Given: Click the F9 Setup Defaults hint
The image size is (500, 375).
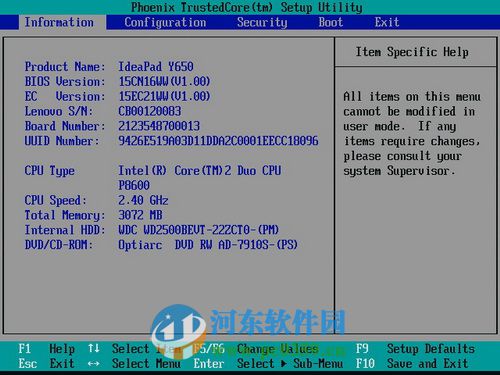Looking at the screenshot, I should [415, 349].
